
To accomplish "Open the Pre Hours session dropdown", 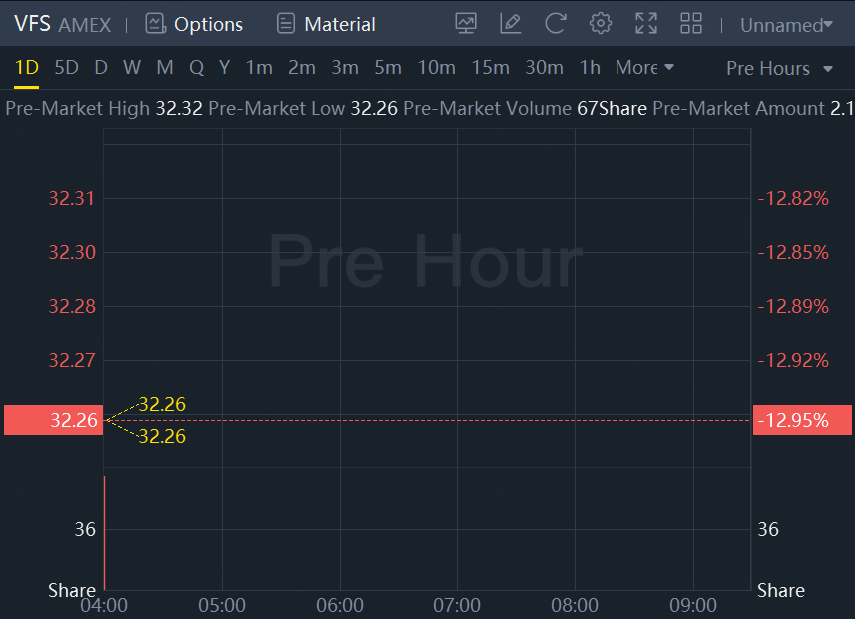I will [x=779, y=68].
